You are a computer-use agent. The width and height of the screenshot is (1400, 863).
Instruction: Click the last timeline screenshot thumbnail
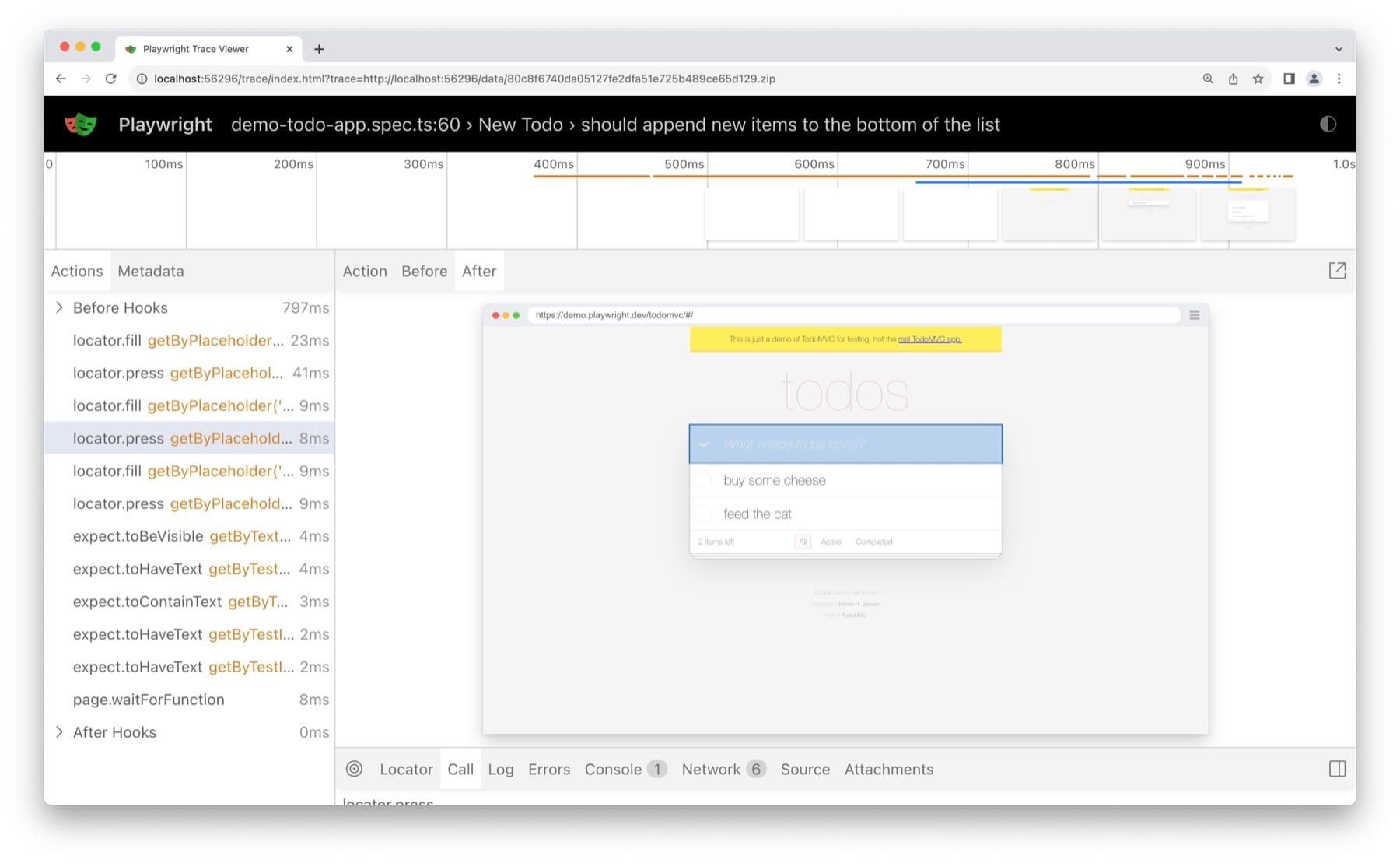pyautogui.click(x=1248, y=214)
